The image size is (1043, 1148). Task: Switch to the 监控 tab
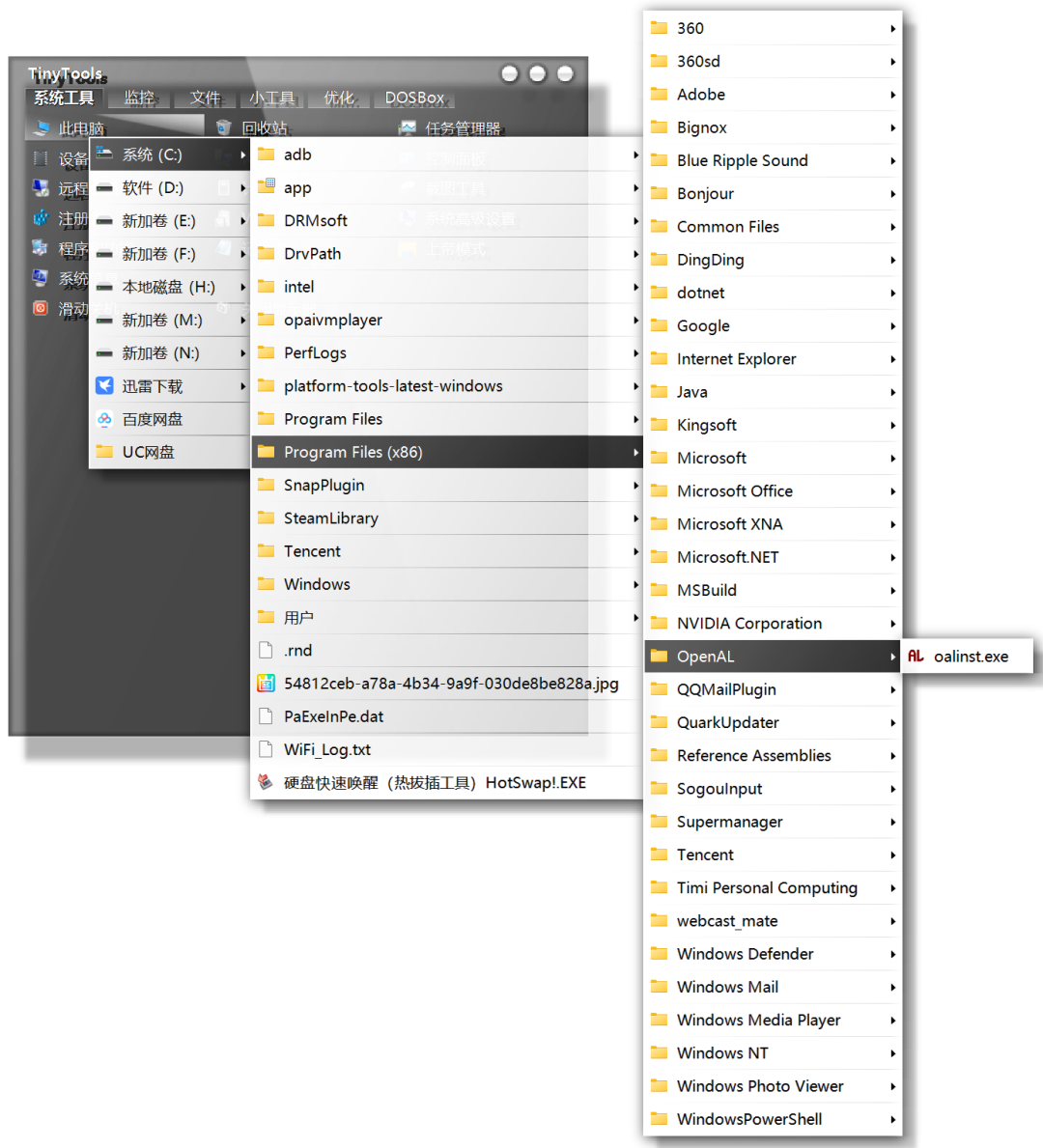(139, 98)
